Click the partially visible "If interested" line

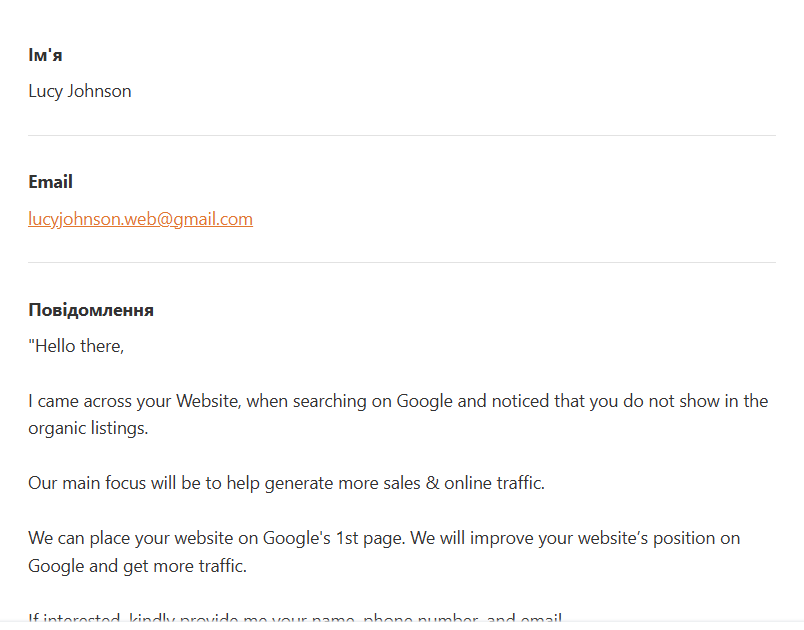(295, 620)
